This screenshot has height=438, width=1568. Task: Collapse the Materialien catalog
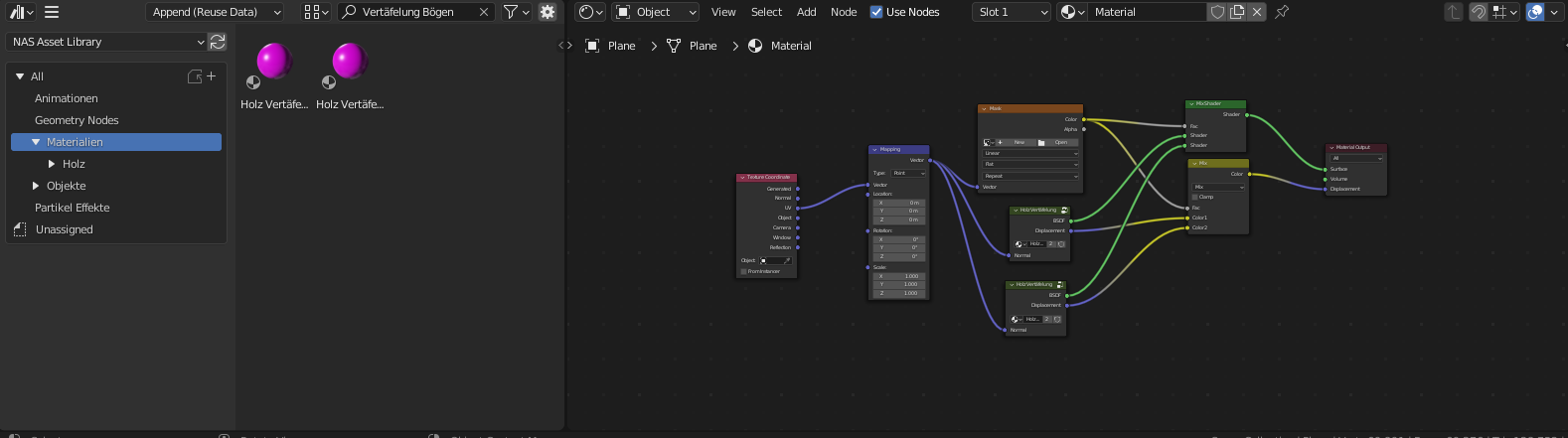(x=36, y=142)
